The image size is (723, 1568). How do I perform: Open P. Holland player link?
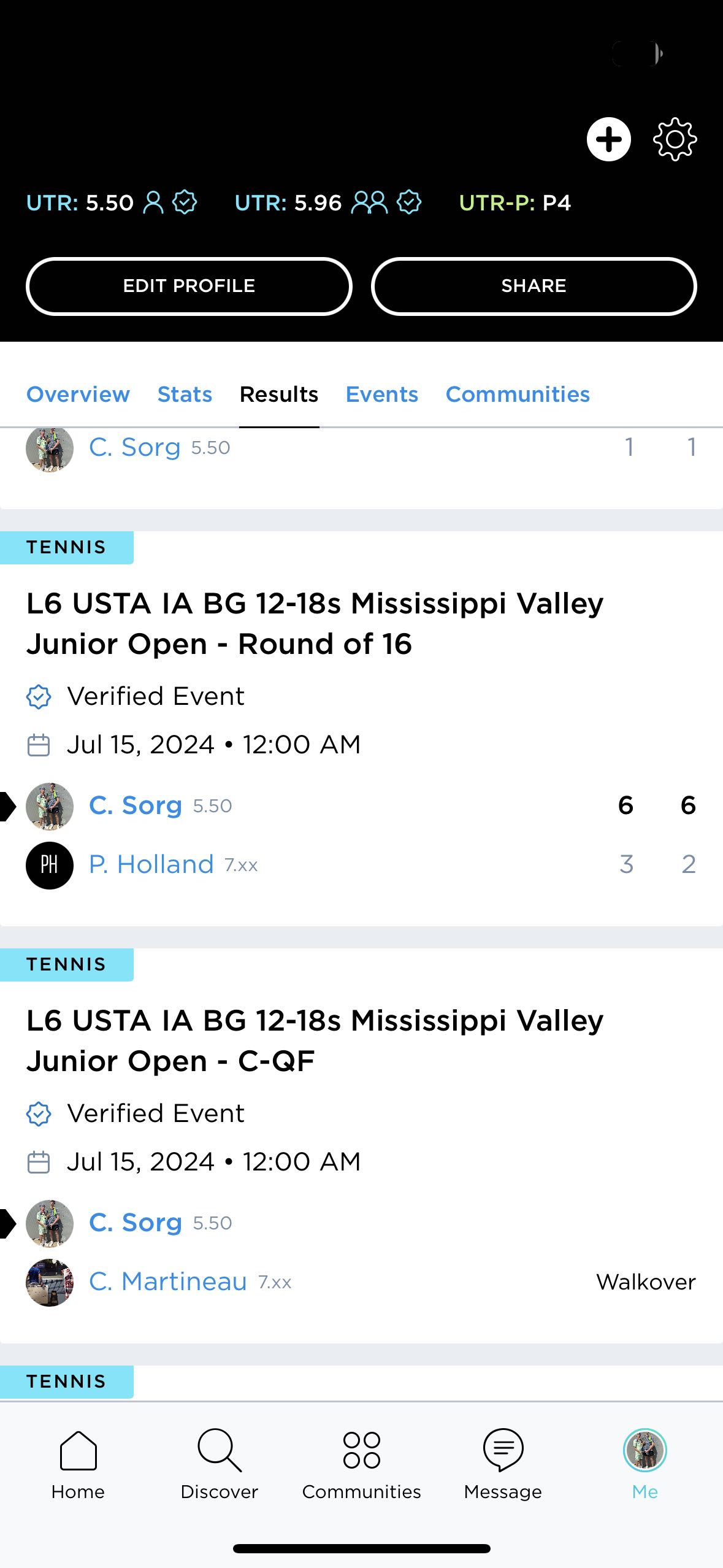coord(151,864)
